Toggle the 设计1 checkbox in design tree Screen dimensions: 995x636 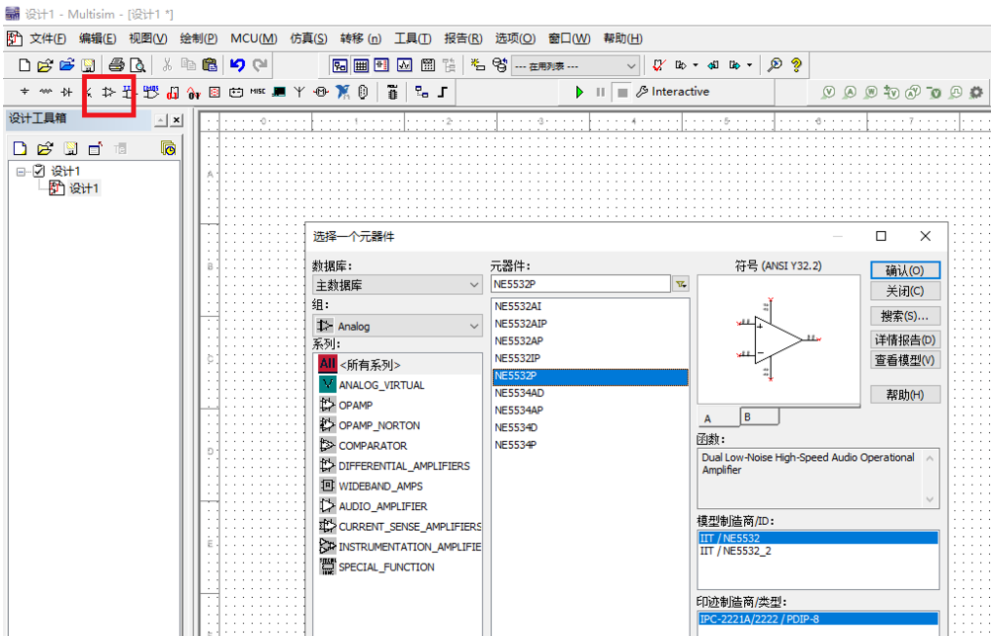click(x=39, y=171)
